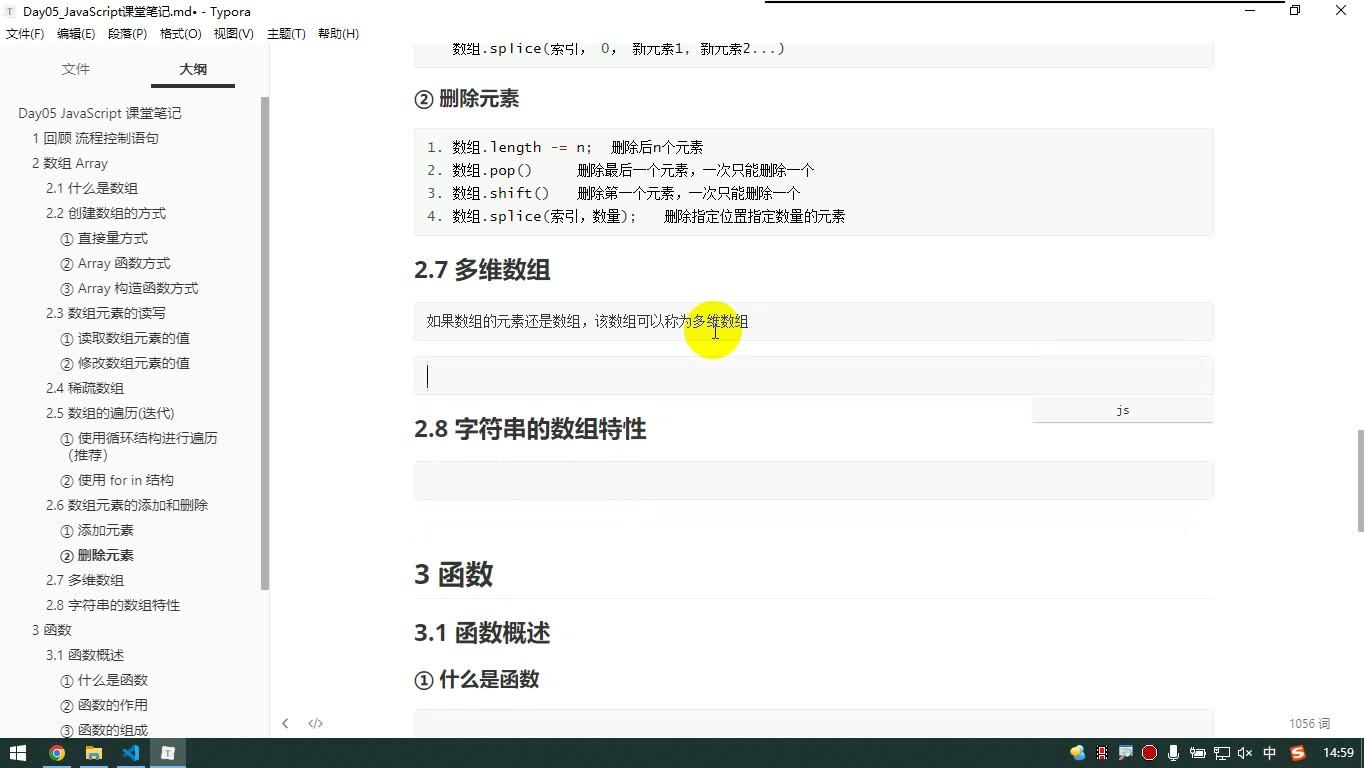The width and height of the screenshot is (1364, 768).
Task: Open the network connection tray icon
Action: [1221, 753]
